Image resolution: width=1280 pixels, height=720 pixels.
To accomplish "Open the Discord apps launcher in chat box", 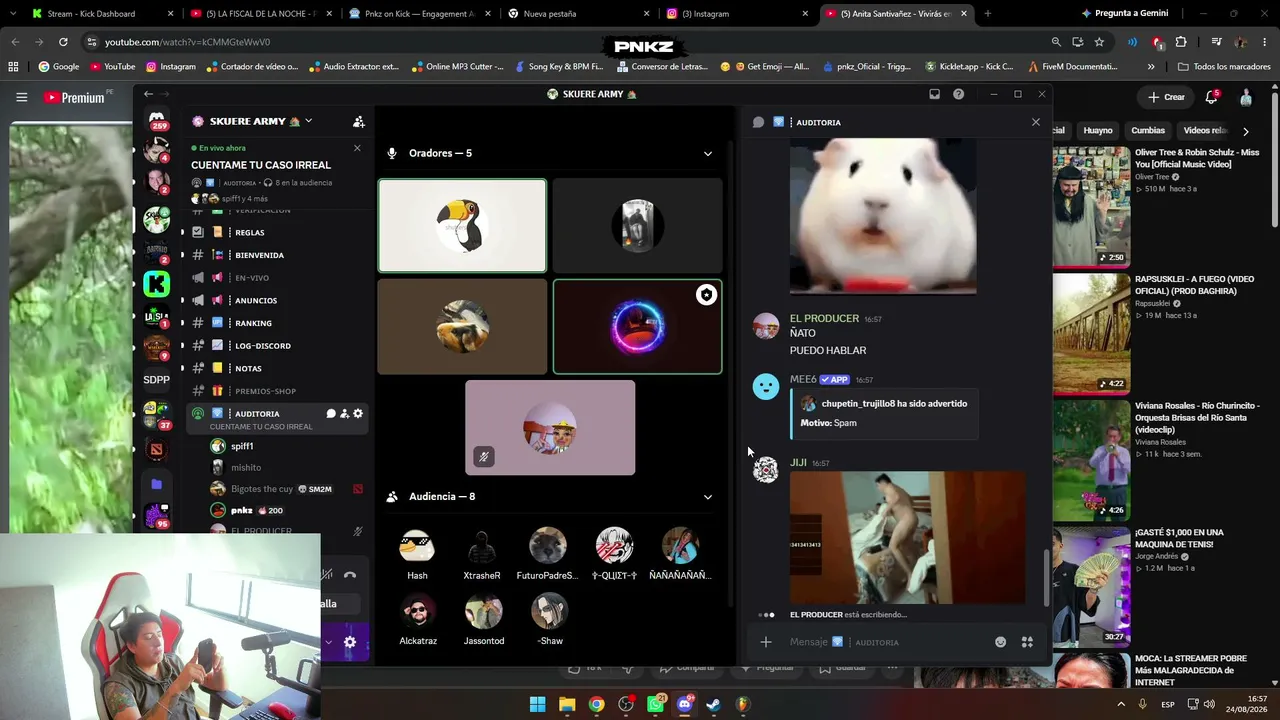I will tap(1027, 642).
